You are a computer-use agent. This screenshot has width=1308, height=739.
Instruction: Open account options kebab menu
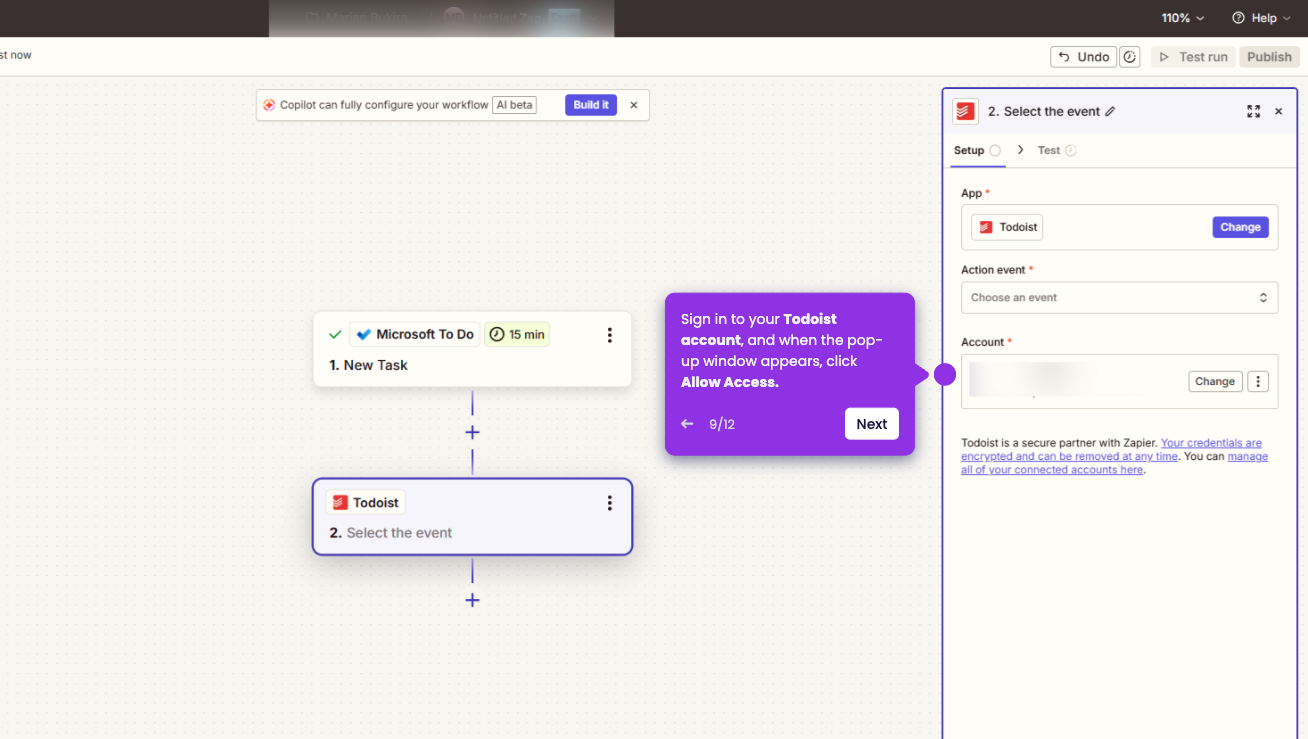coord(1258,381)
